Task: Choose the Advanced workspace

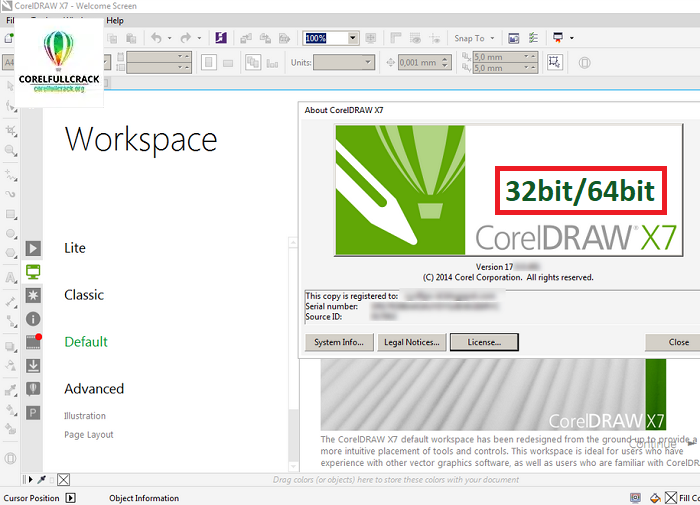Action: (94, 388)
